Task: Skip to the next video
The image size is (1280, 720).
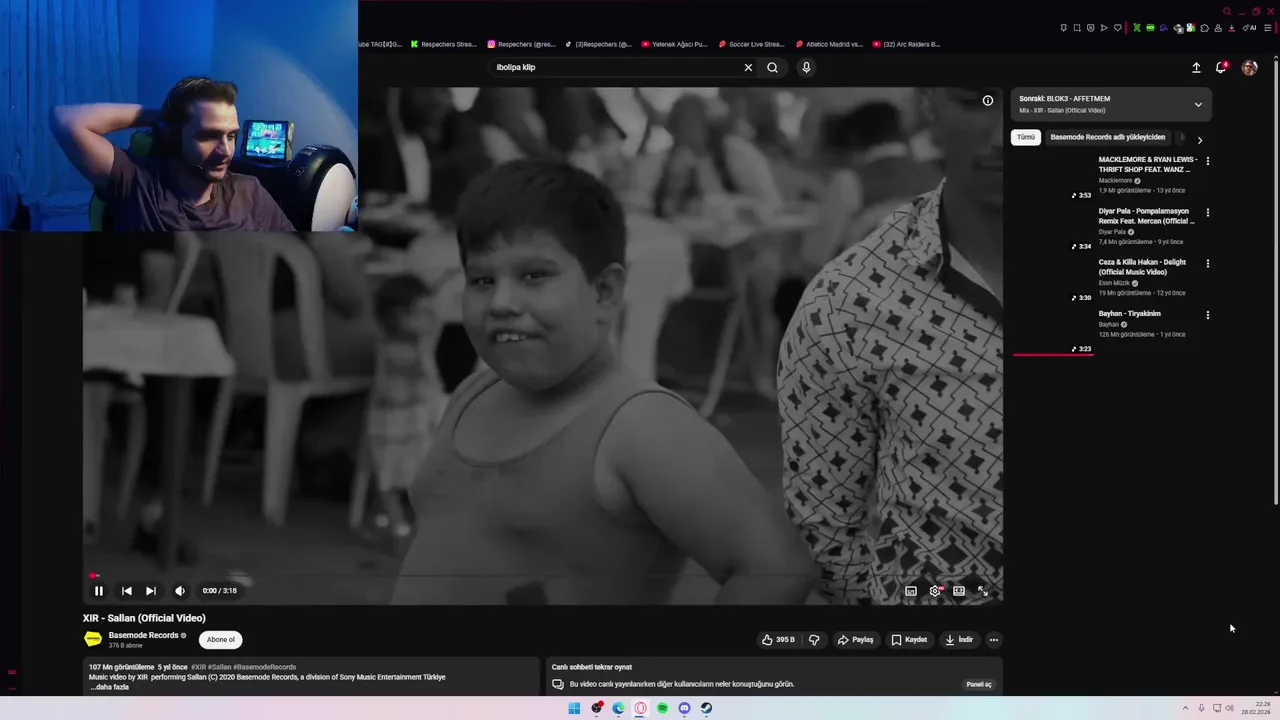Action: (x=150, y=591)
